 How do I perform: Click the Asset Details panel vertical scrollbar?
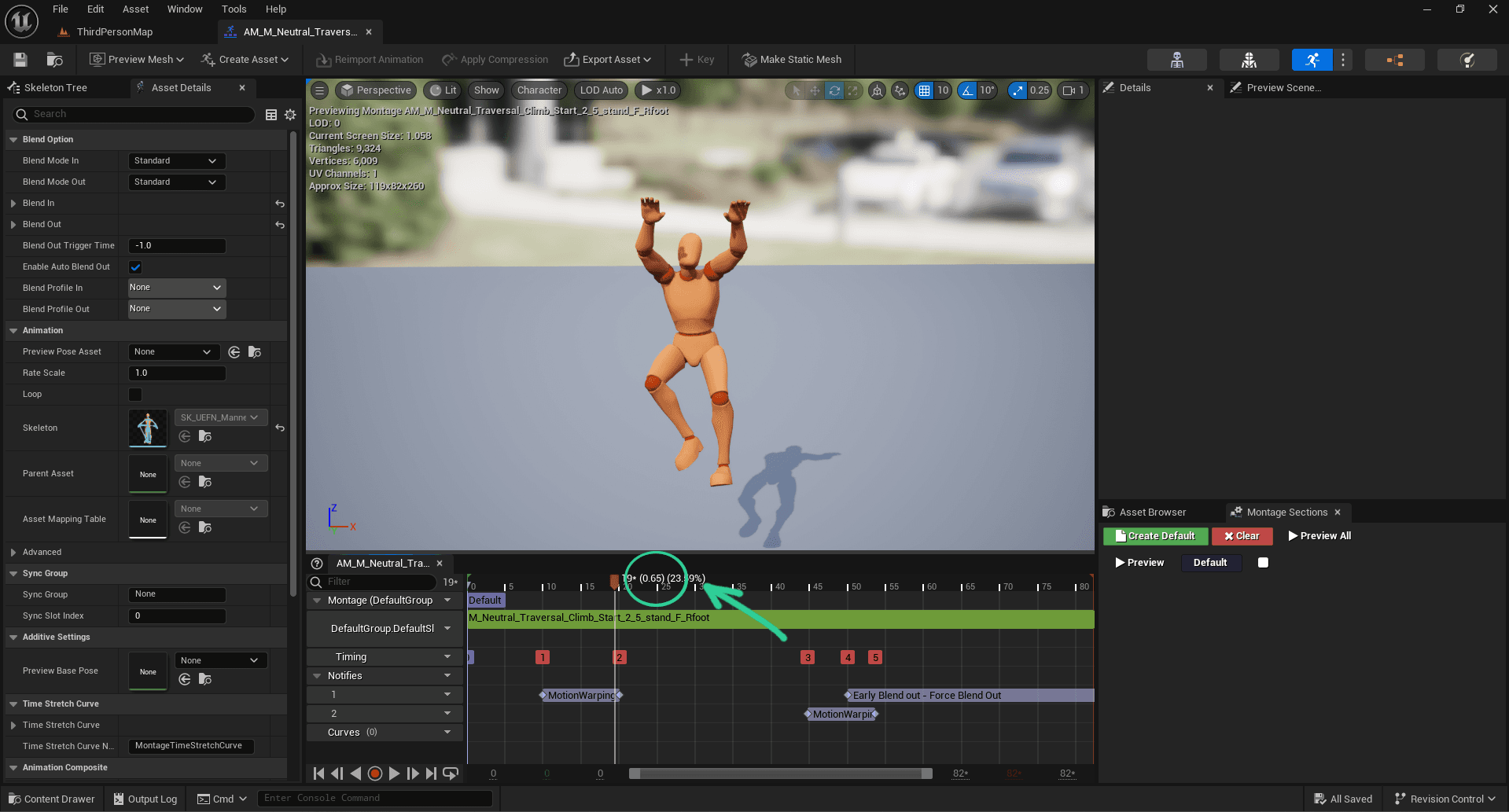point(293,362)
